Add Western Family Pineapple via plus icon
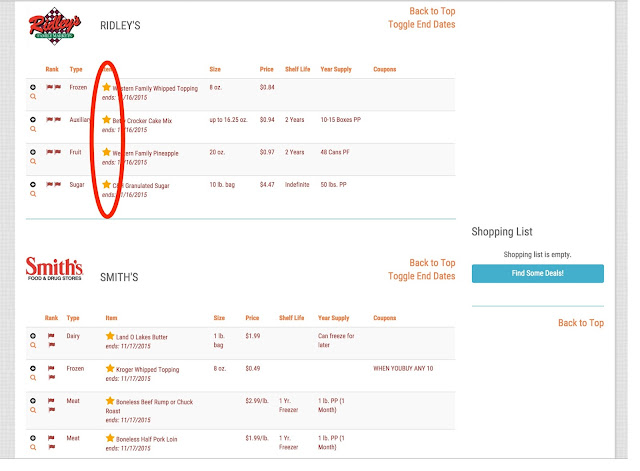 [33, 152]
